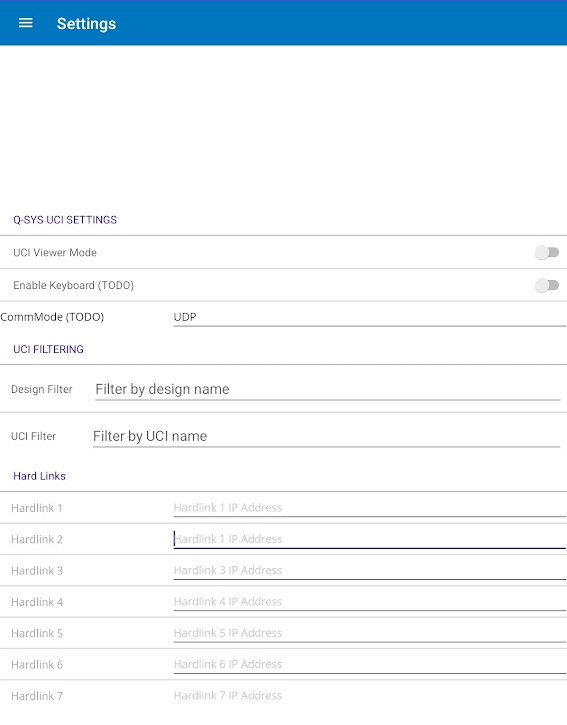
Task: Open the CommMode UDP dropdown
Action: (x=370, y=317)
